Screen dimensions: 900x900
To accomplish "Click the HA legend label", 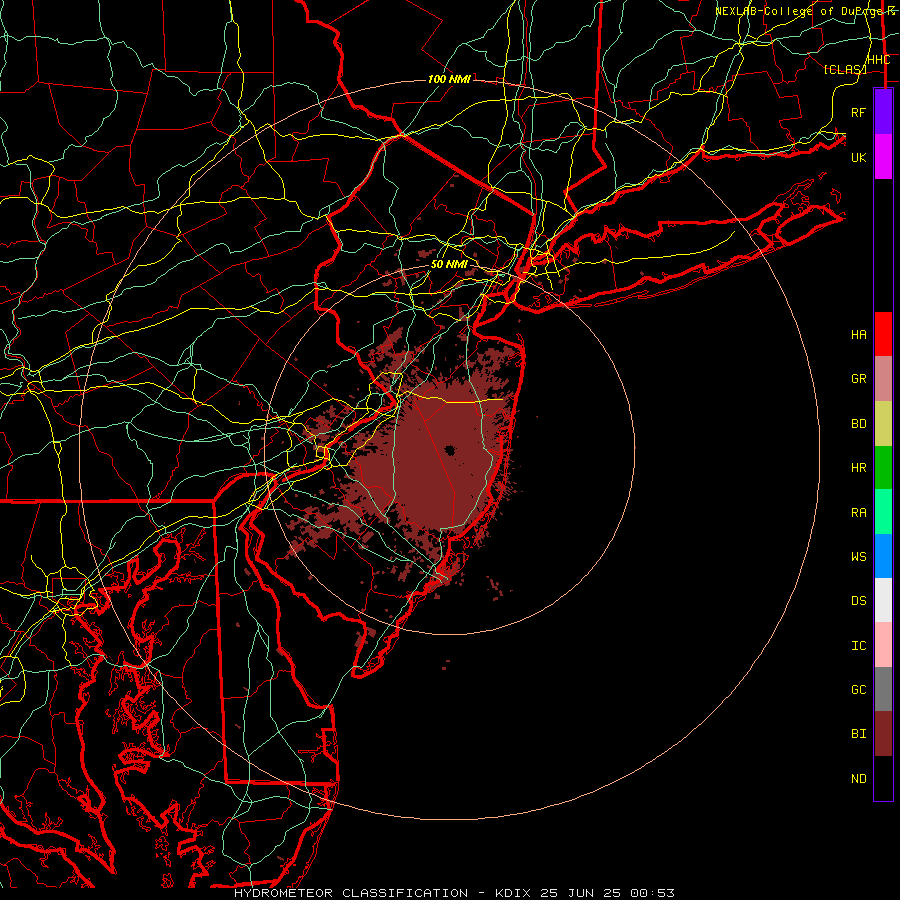I will [x=859, y=335].
